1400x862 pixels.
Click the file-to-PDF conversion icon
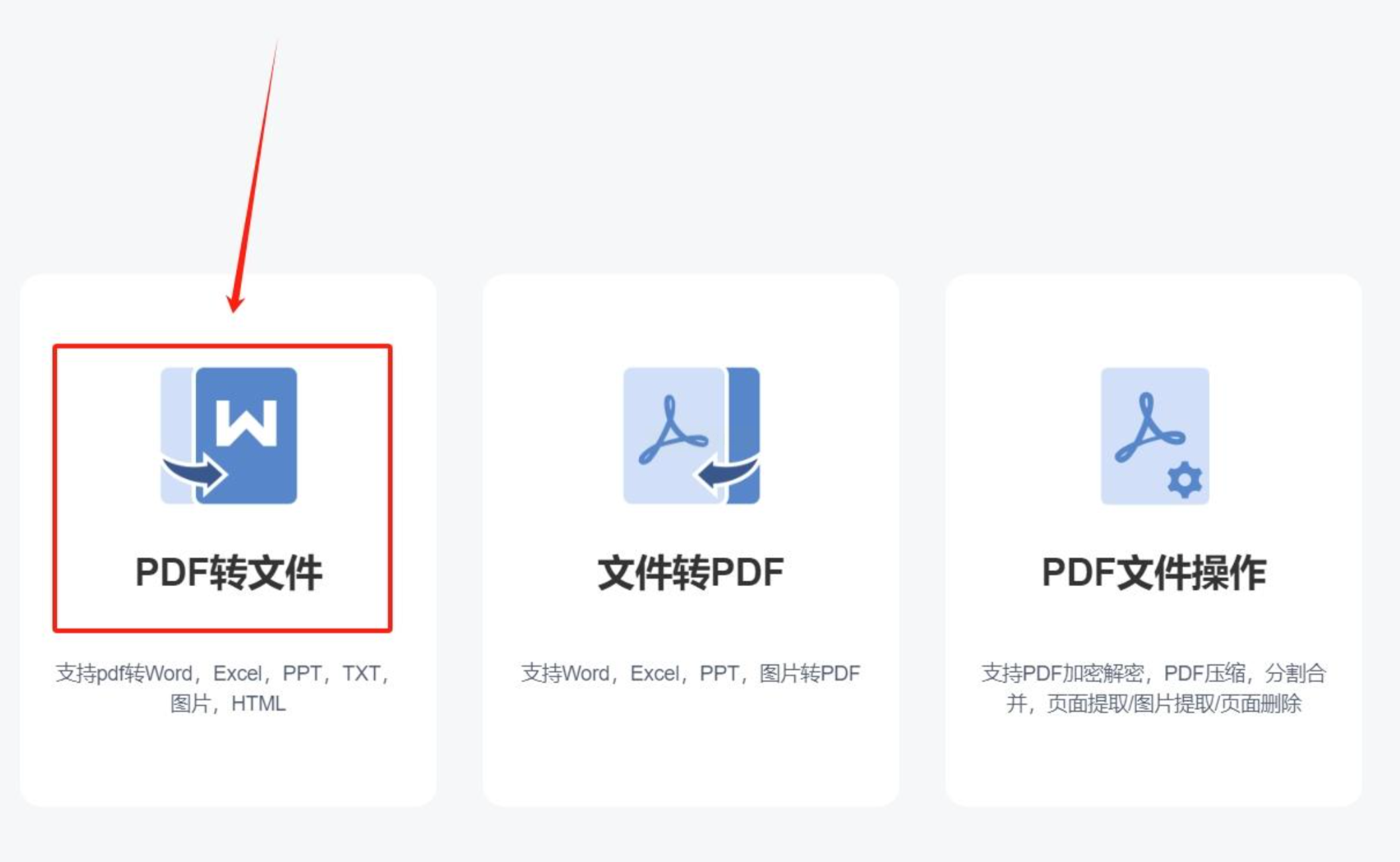coord(691,435)
